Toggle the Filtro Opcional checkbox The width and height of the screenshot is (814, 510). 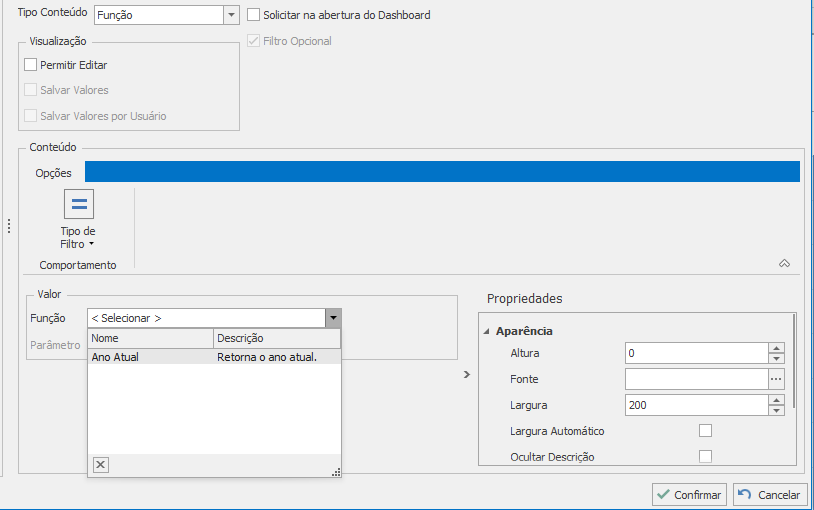point(253,41)
